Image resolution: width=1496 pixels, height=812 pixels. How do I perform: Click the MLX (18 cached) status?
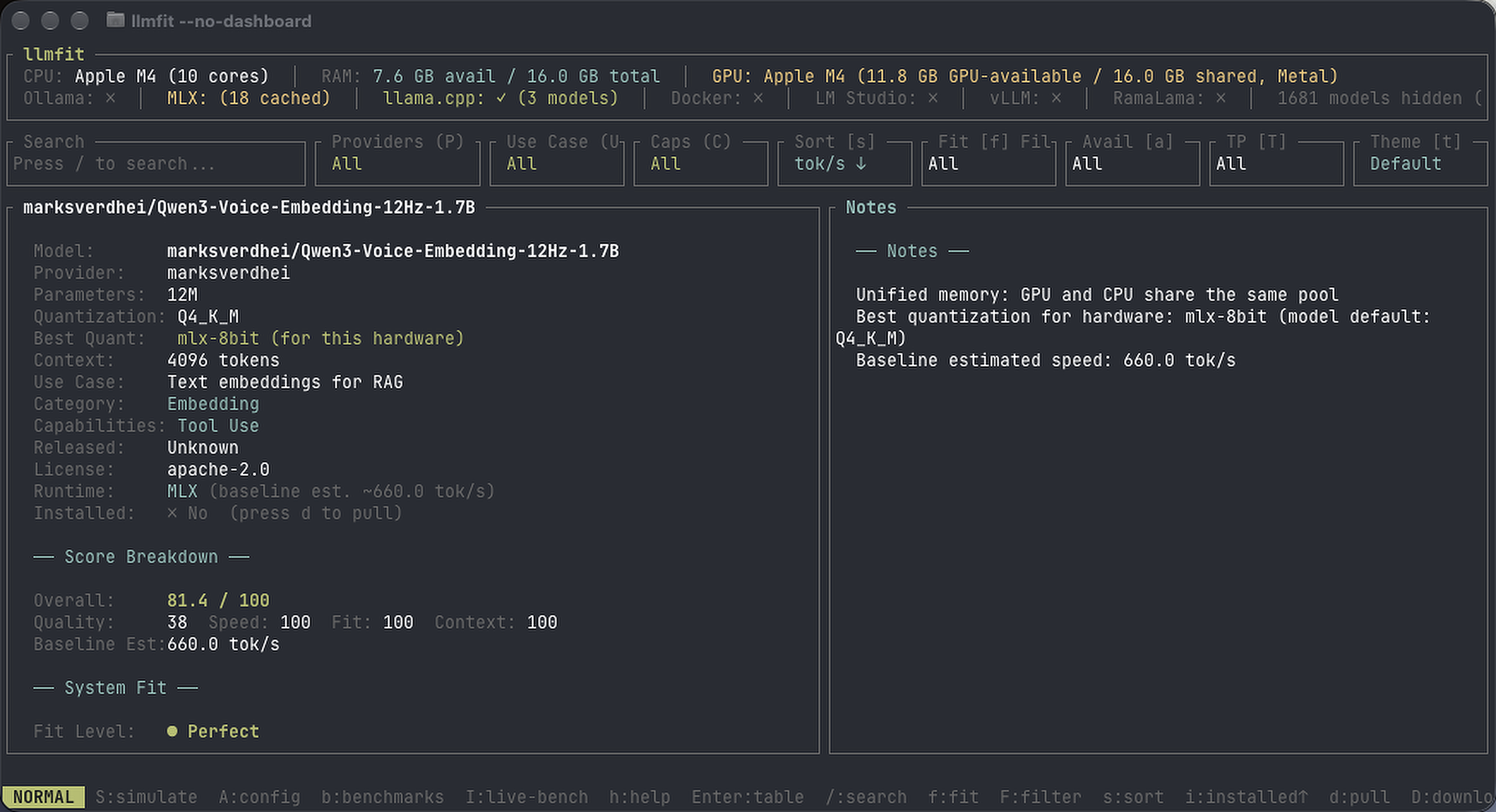pyautogui.click(x=248, y=98)
